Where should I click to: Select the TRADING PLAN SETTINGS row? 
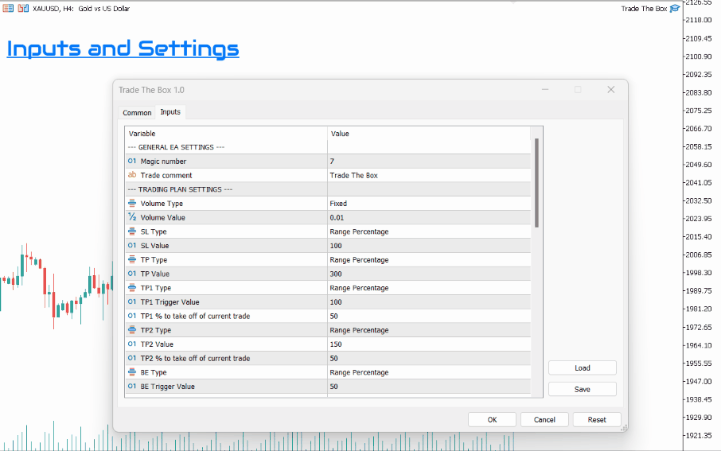(328, 189)
